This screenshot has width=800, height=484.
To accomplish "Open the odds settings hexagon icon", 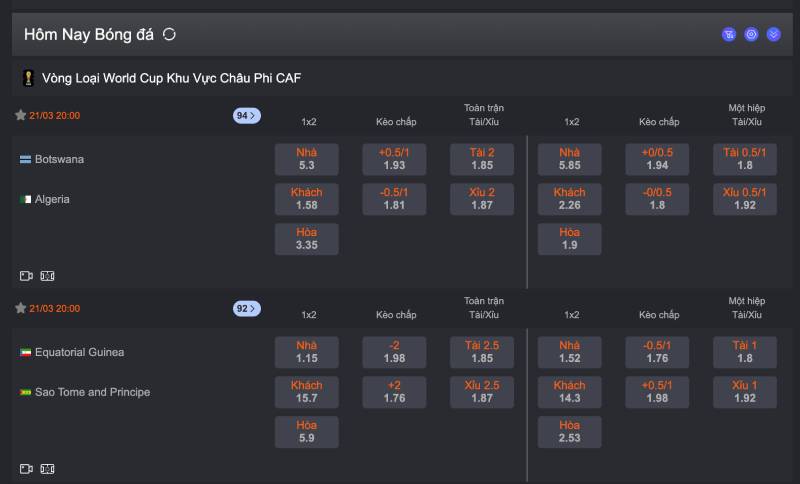I will tap(751, 34).
